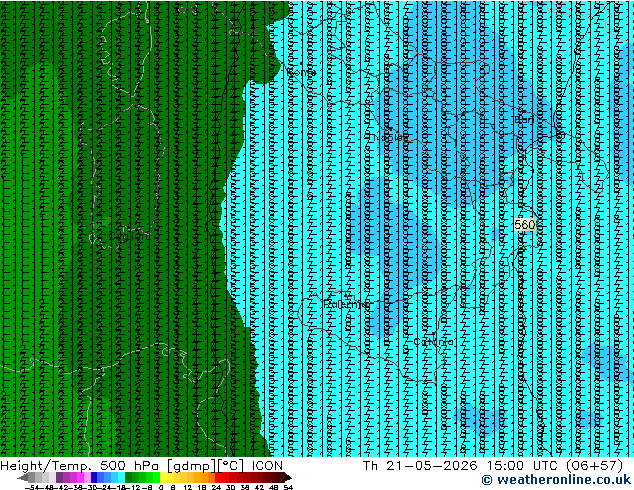The height and width of the screenshot is (490, 634).
Task: Click the dark blue swatch in the legend
Action: coord(94,477)
